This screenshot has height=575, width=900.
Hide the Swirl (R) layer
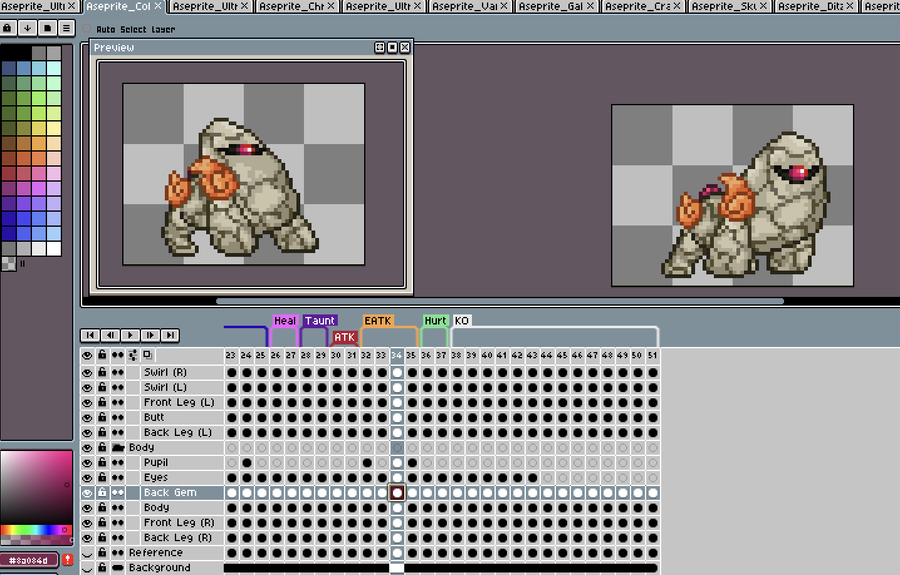pos(87,372)
